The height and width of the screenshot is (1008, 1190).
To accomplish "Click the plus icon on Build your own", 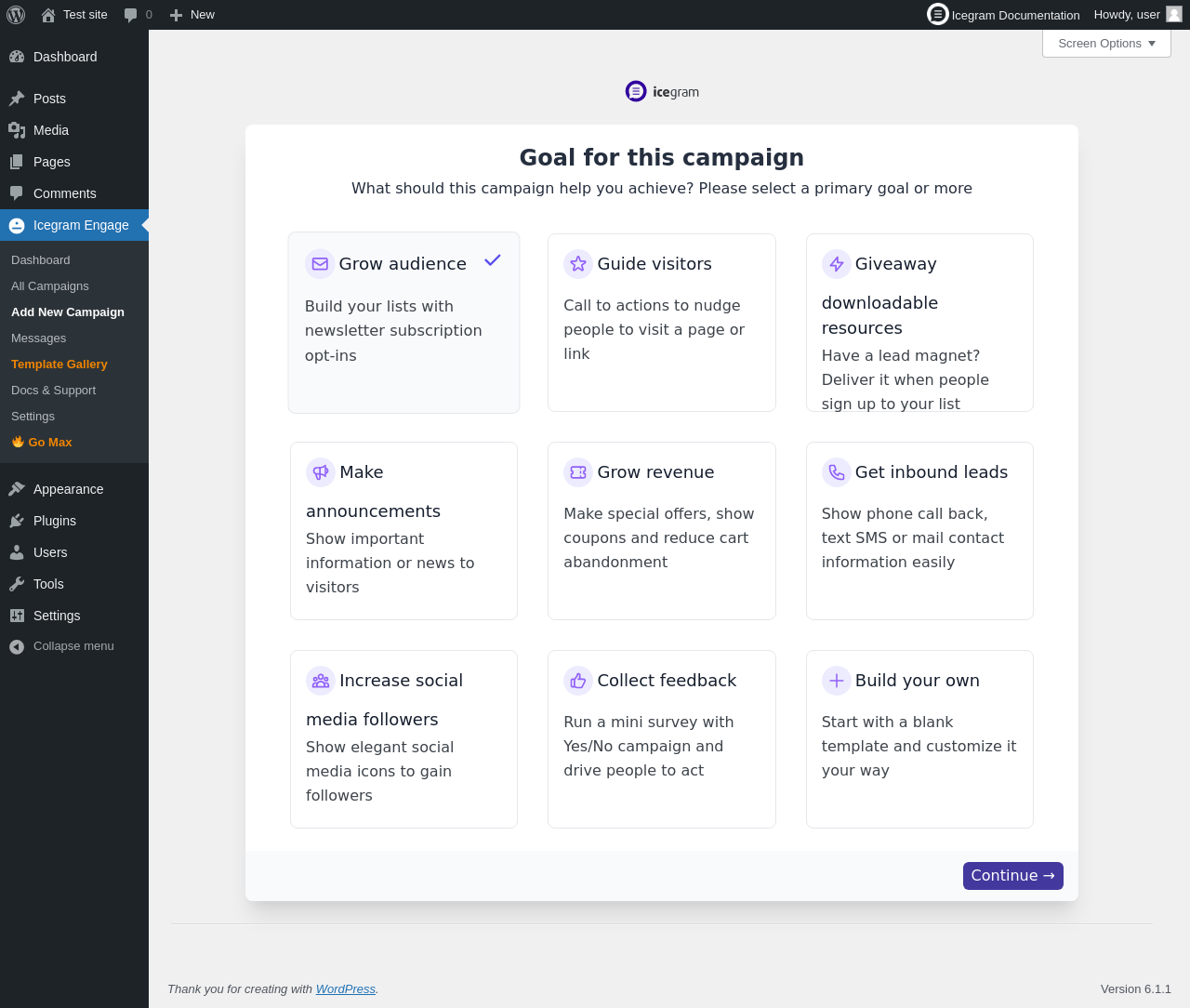I will click(x=837, y=681).
